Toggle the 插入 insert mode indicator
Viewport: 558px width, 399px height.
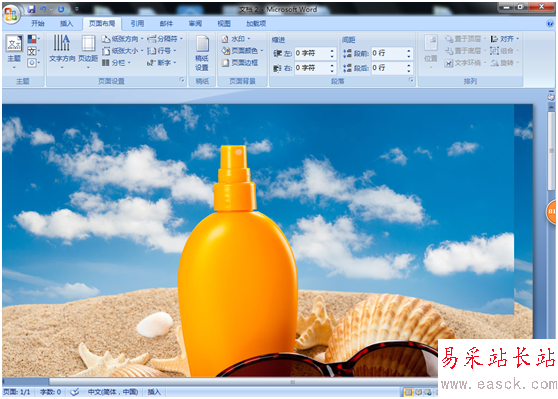click(x=154, y=392)
